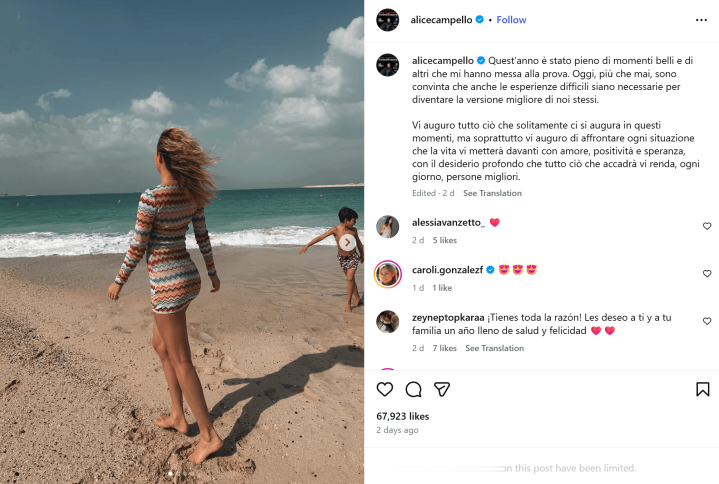Go to next photo with carousel arrow
Screen dimensions: 719x484
click(347, 242)
